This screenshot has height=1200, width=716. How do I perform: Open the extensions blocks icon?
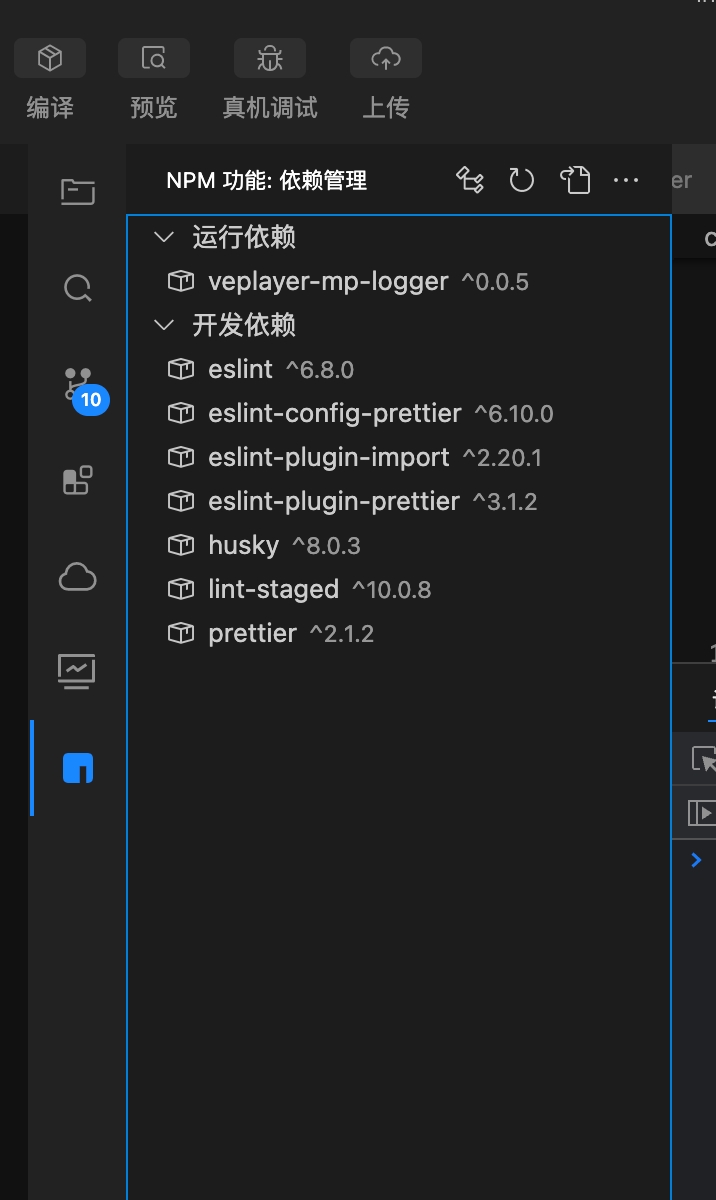point(77,481)
